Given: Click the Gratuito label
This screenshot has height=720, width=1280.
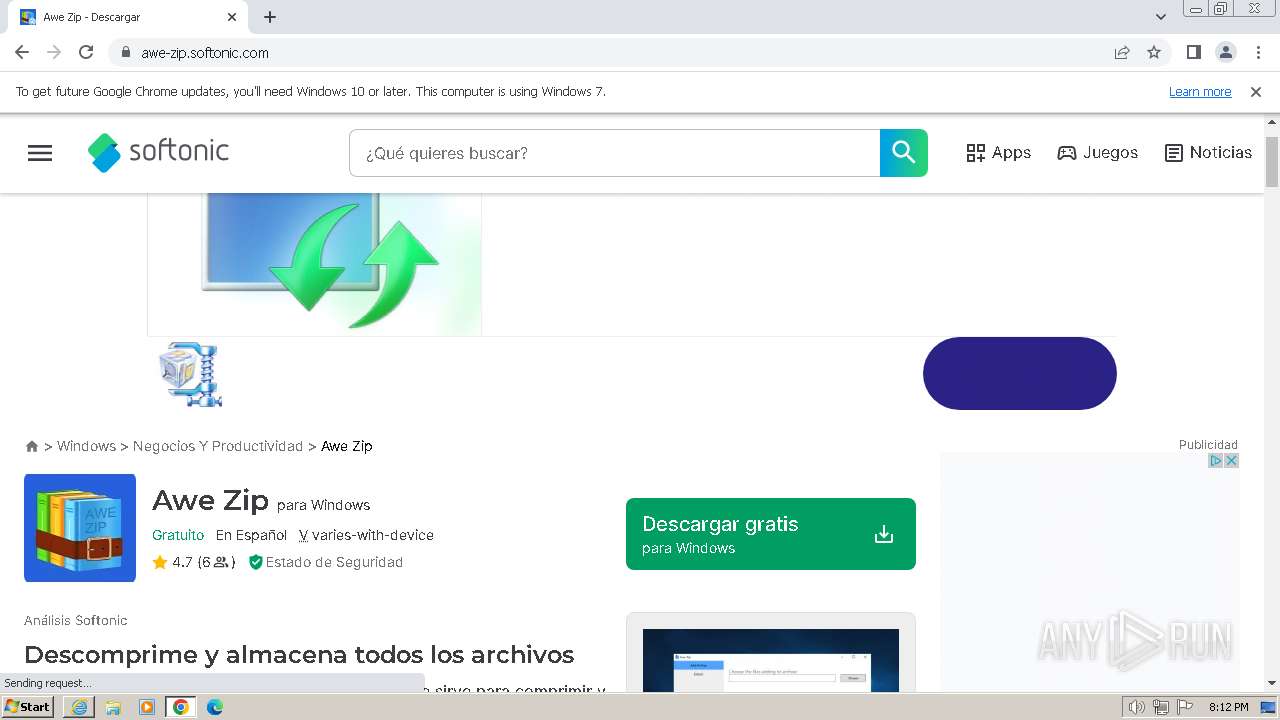Looking at the screenshot, I should point(178,535).
